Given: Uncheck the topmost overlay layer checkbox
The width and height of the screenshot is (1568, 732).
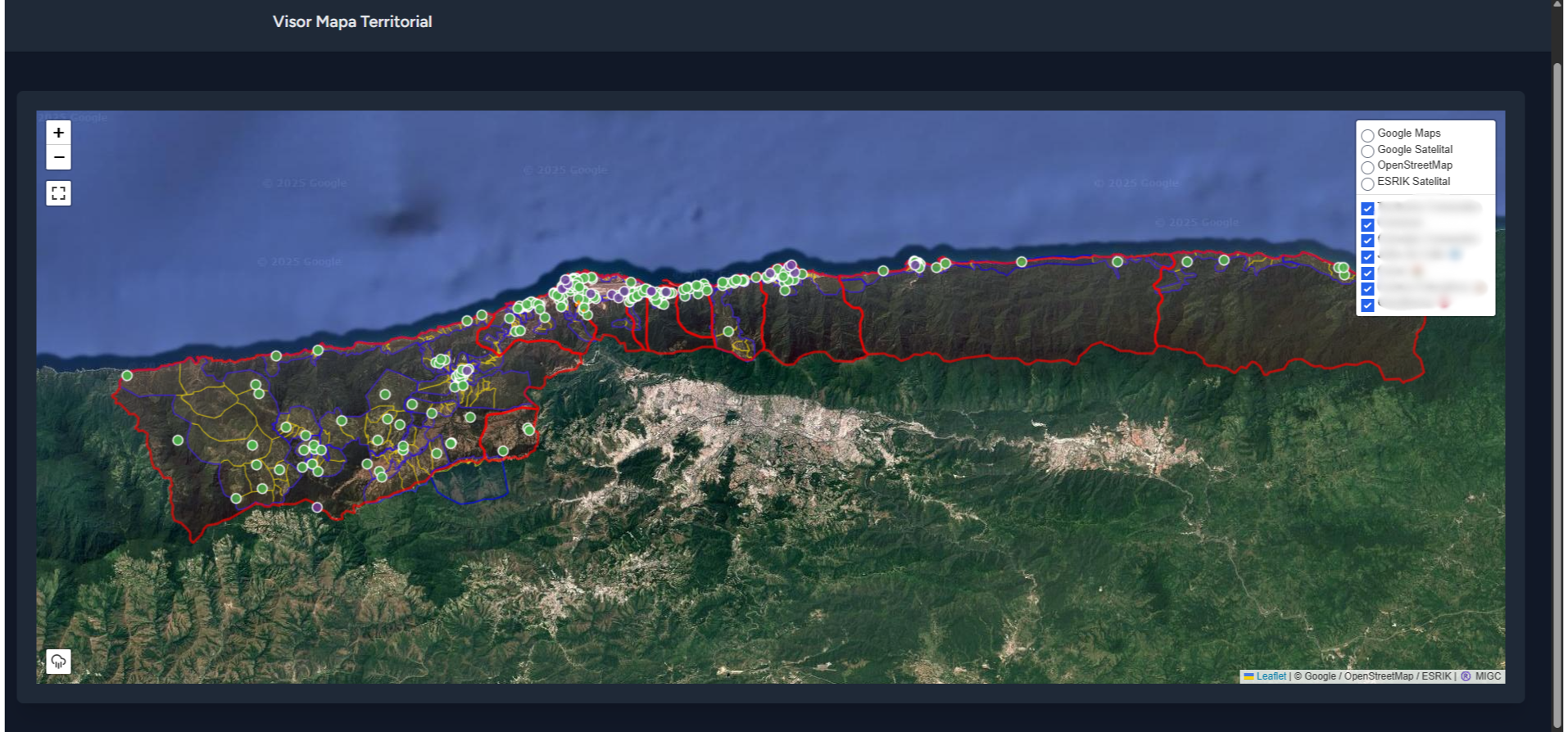Looking at the screenshot, I should tap(1367, 209).
